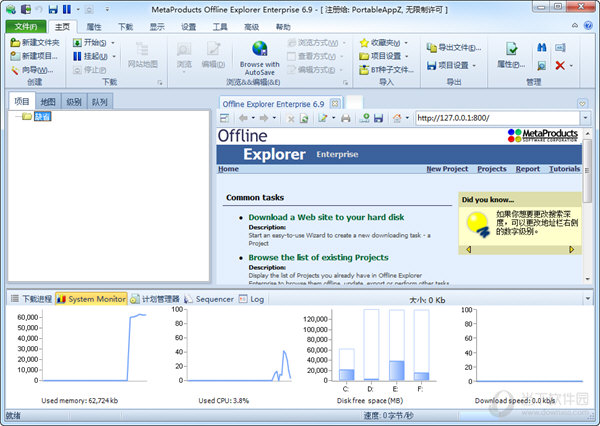Expand 项目设置 dropdown in export group
The width and height of the screenshot is (600, 426).
coord(474,65)
